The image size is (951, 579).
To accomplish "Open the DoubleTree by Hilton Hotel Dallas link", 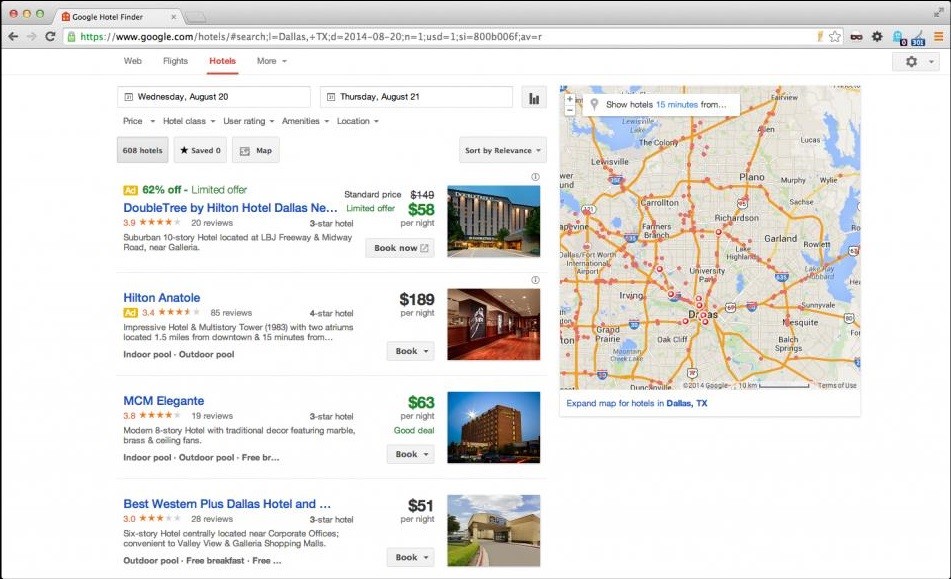I will pyautogui.click(x=230, y=208).
